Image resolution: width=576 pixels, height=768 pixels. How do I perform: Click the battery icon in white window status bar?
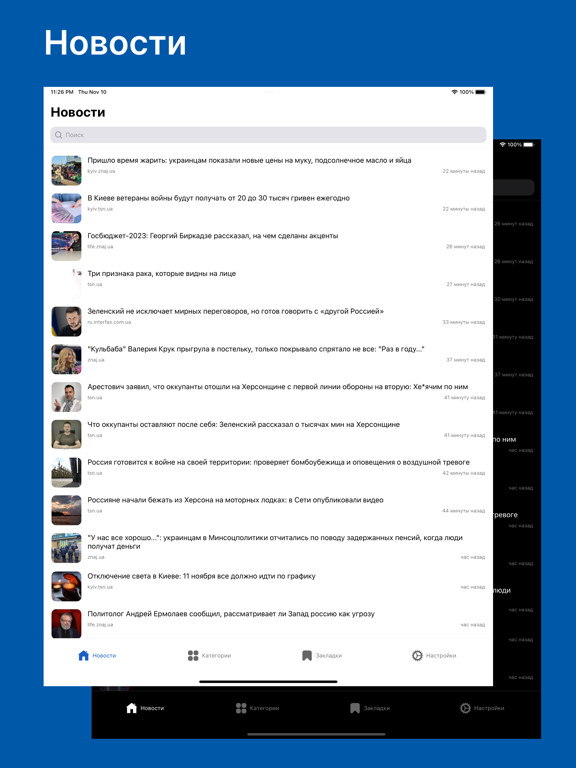coord(480,92)
